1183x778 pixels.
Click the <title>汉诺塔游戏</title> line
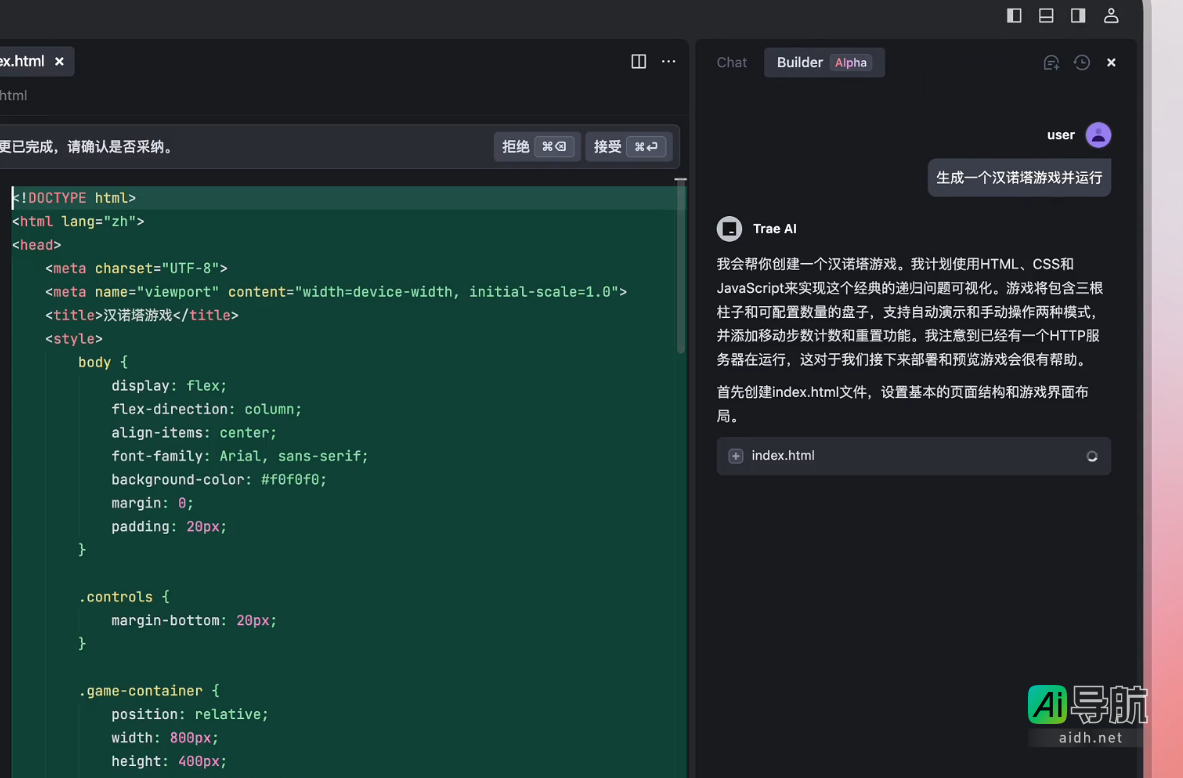[x=142, y=315]
